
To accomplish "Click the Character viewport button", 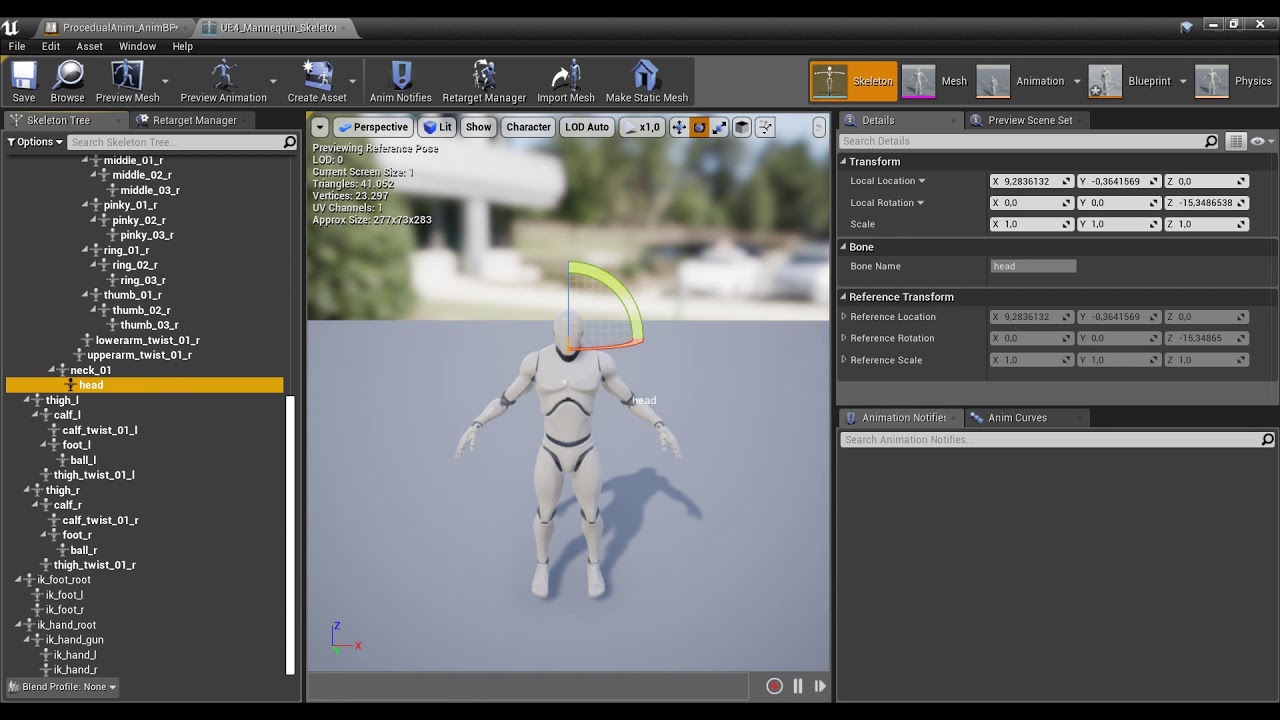I will [528, 127].
